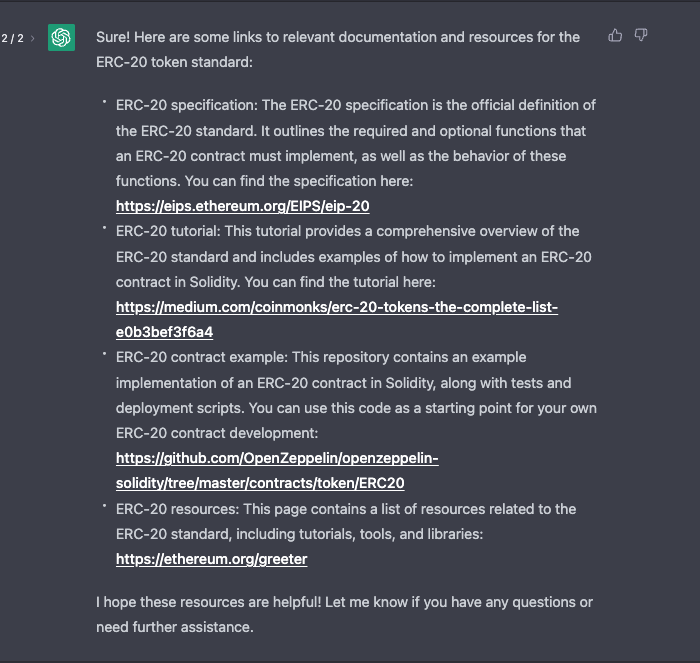This screenshot has height=663, width=700.
Task: Click the 'Sure! Here are some links' intro text
Action: 338,50
